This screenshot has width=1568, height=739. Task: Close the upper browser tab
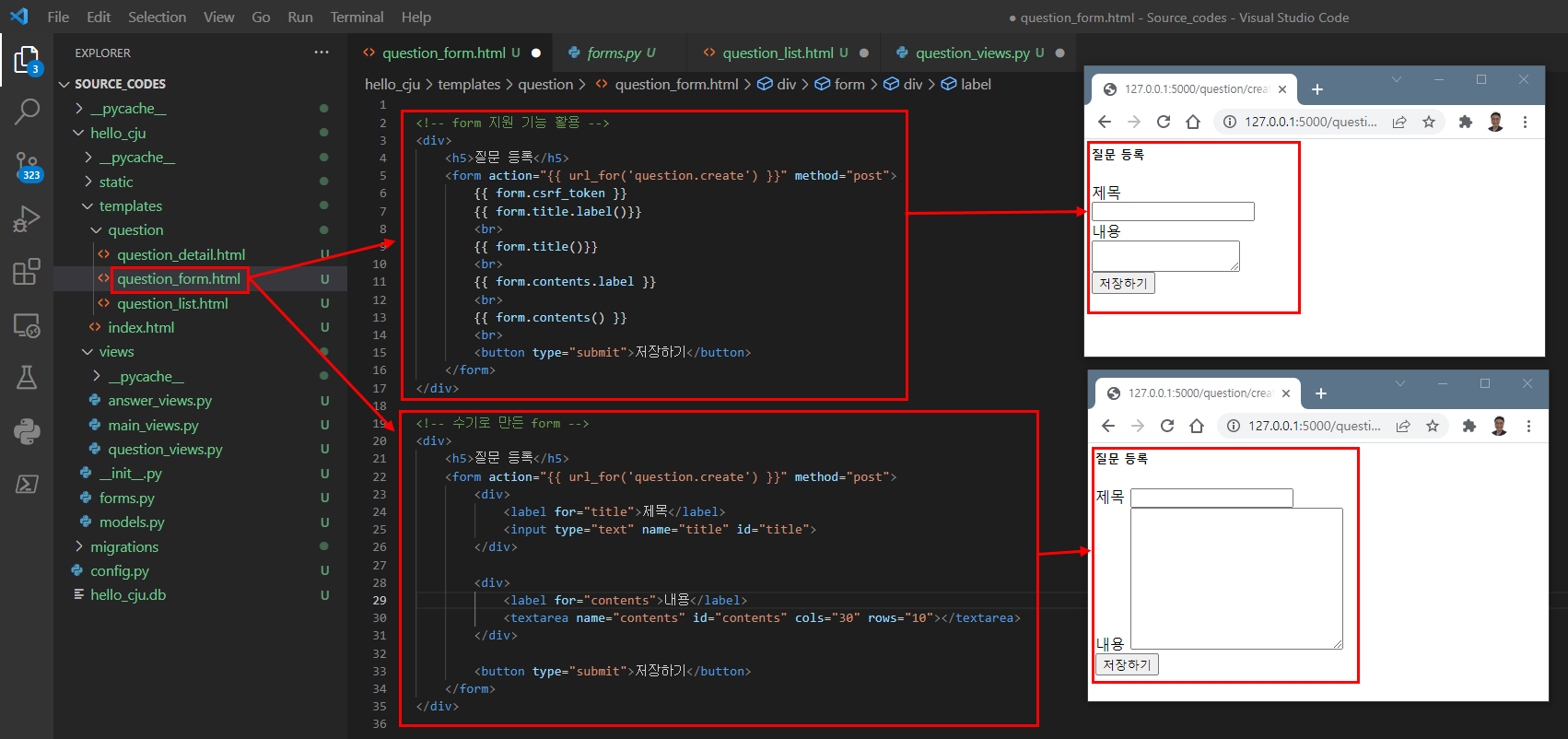tap(1282, 89)
